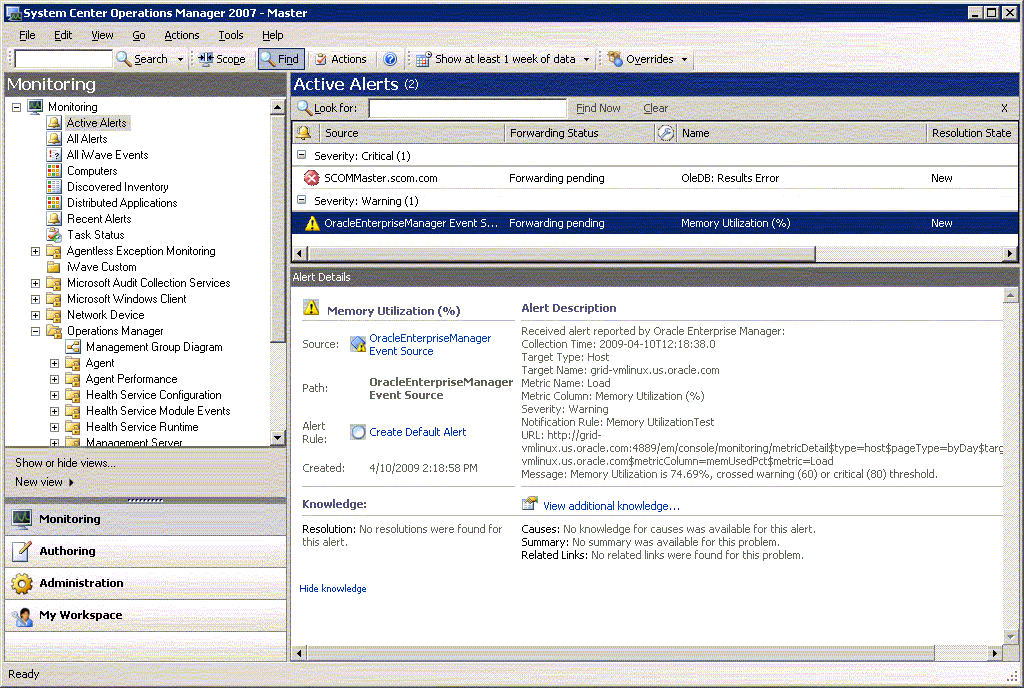Collapse the Severity: Warning group

pyautogui.click(x=302, y=201)
